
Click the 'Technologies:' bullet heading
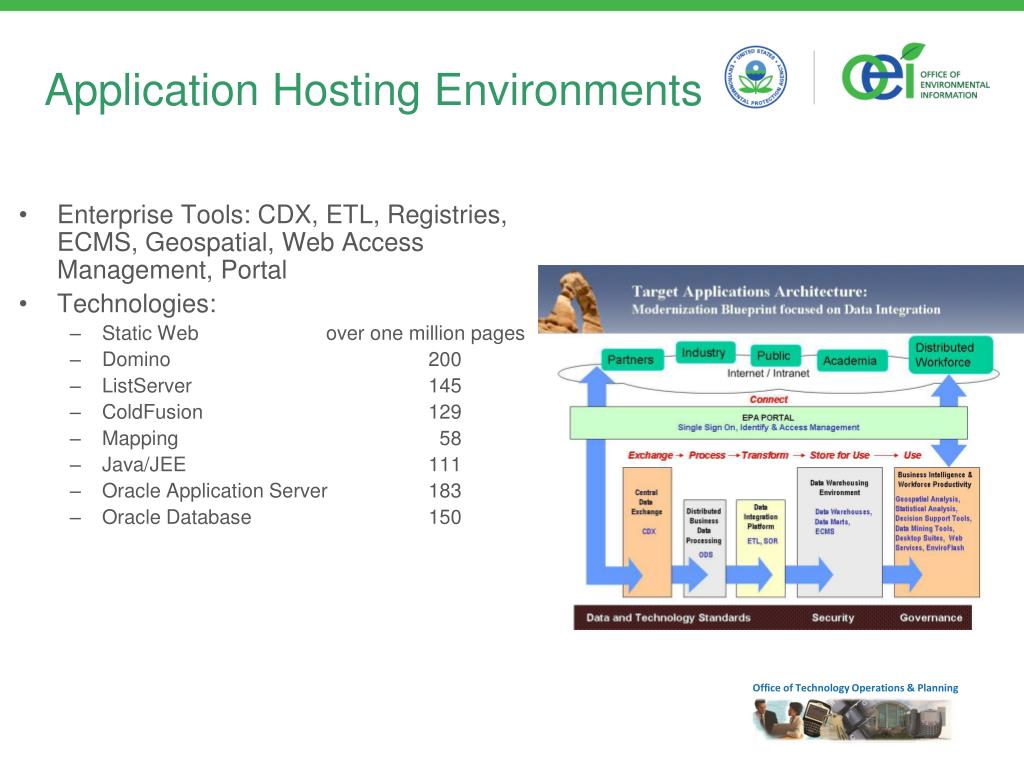click(x=136, y=304)
